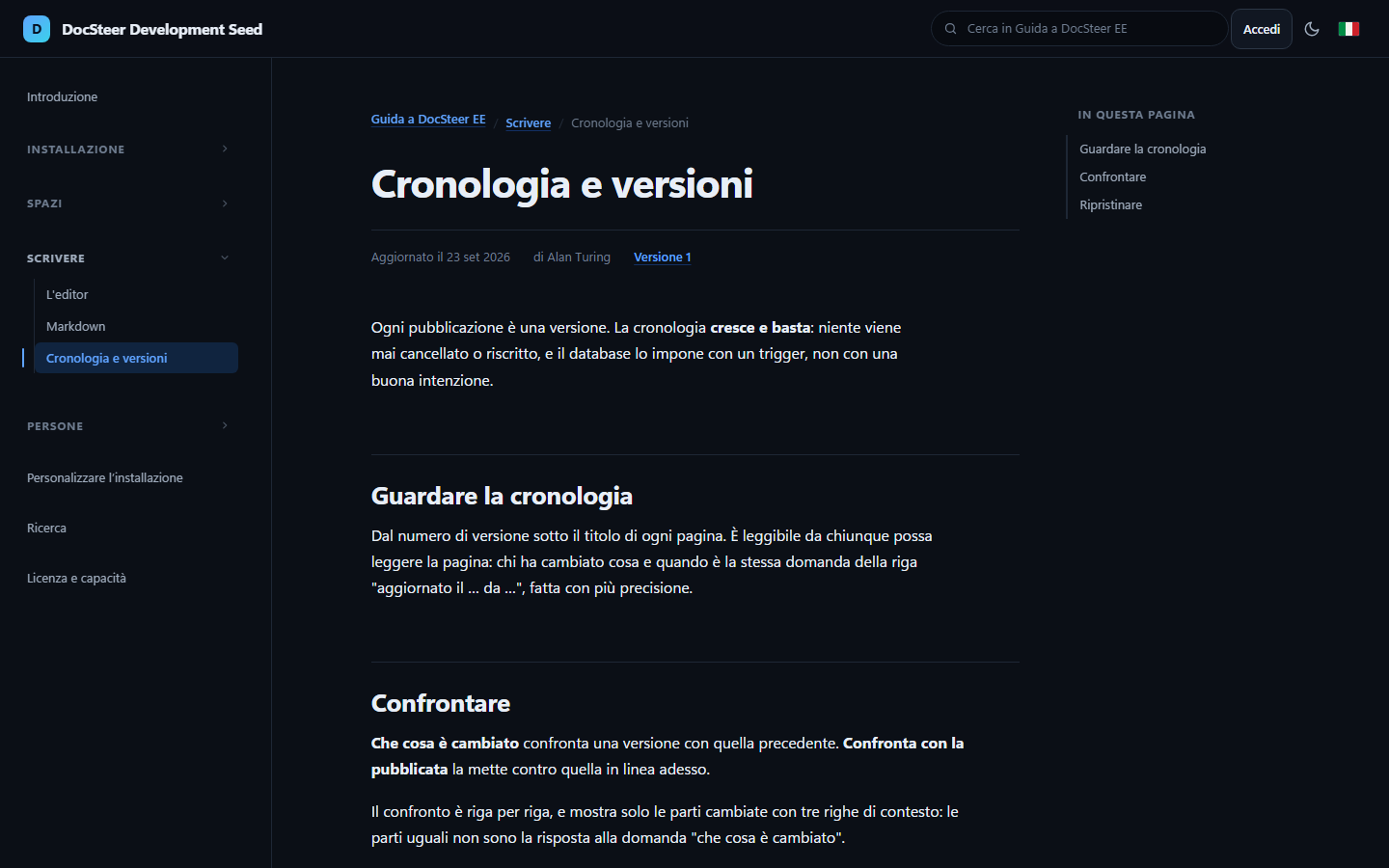The height and width of the screenshot is (868, 1389).
Task: Open the Introduzione sidebar page
Action: click(62, 97)
